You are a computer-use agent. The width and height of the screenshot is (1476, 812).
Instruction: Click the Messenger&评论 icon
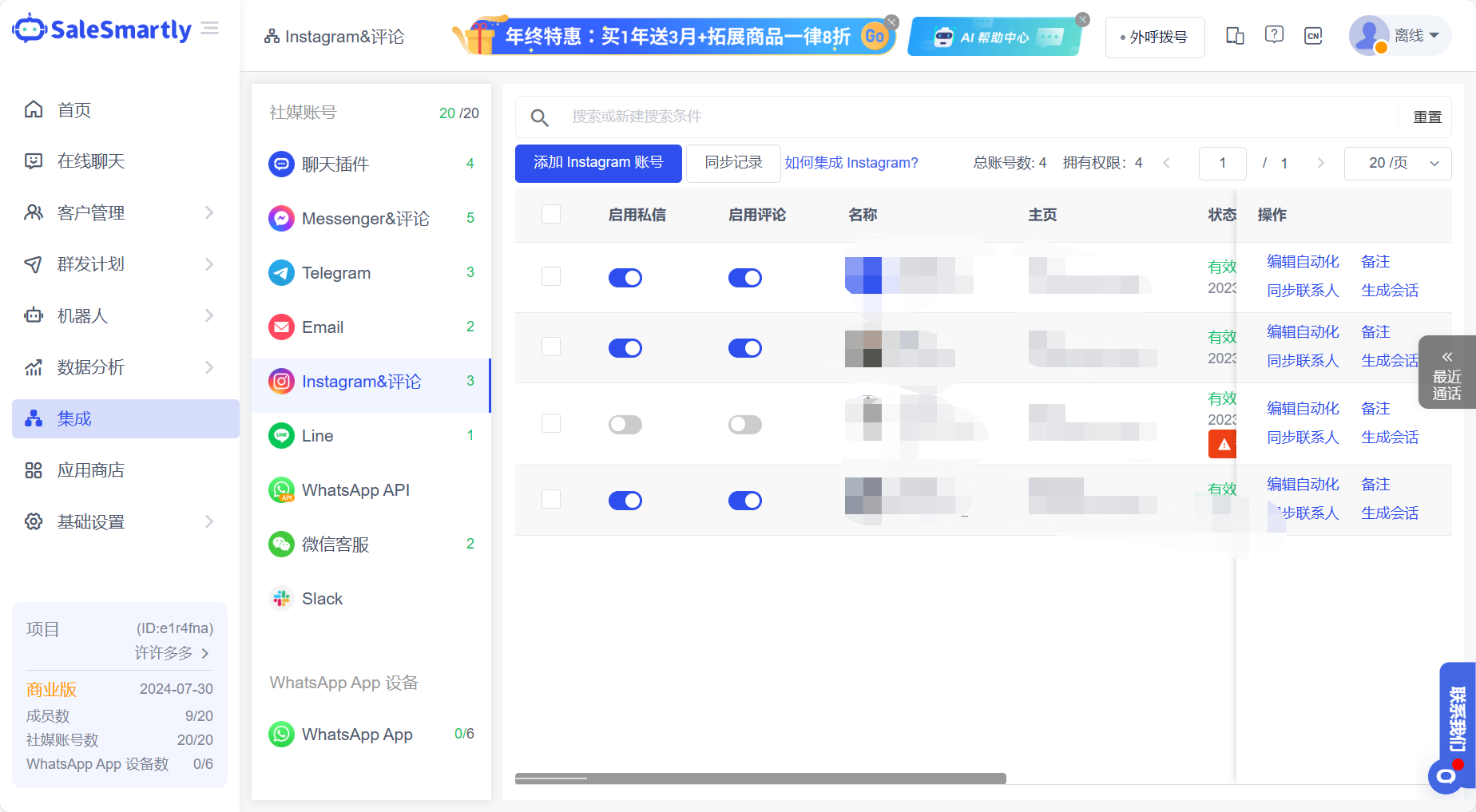click(281, 219)
